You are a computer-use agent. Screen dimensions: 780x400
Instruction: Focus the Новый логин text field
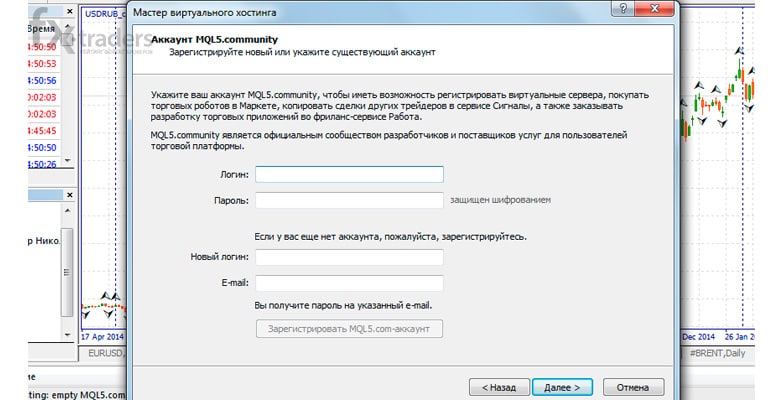pos(349,257)
